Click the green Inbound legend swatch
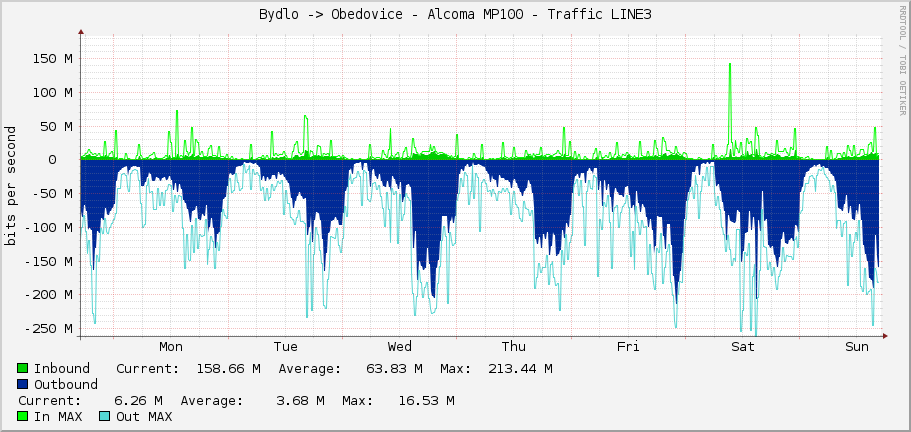The image size is (911, 432). 23,368
